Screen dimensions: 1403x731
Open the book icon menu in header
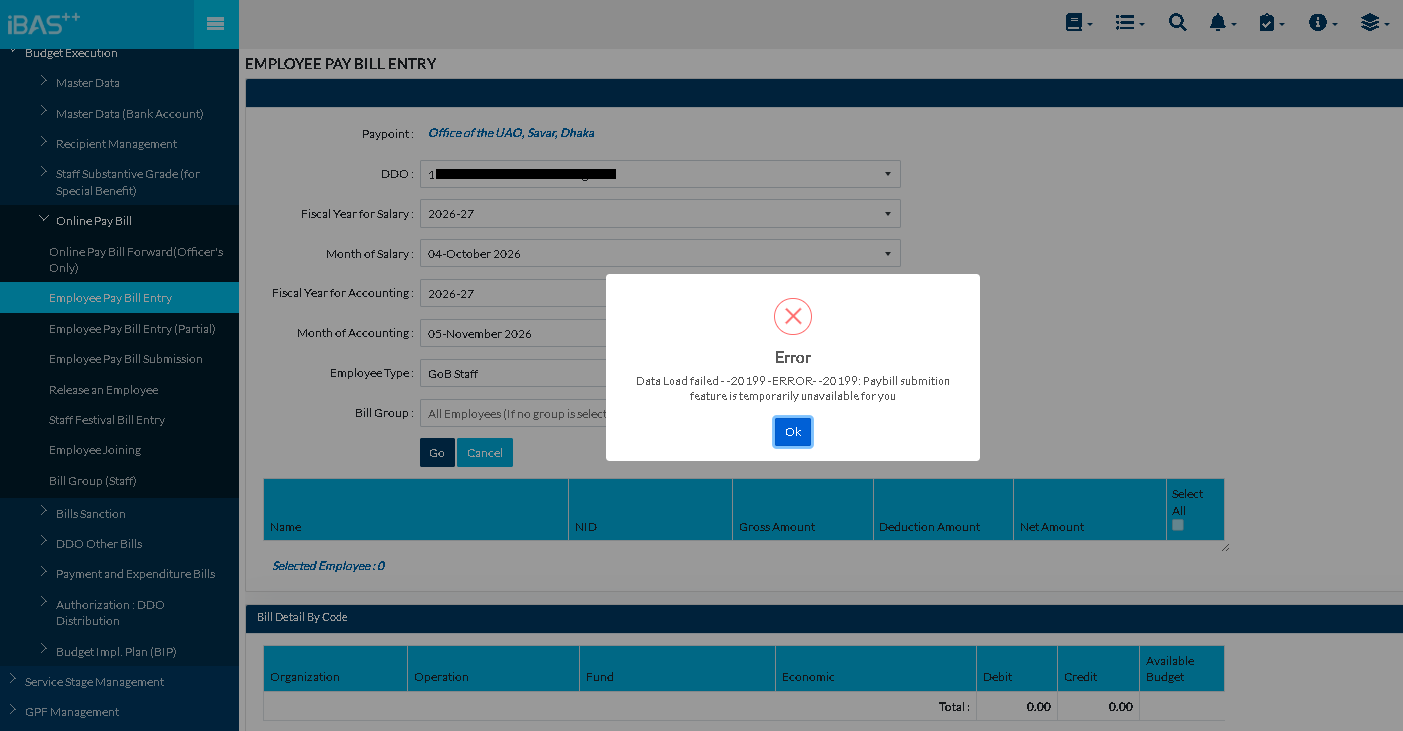click(1079, 23)
